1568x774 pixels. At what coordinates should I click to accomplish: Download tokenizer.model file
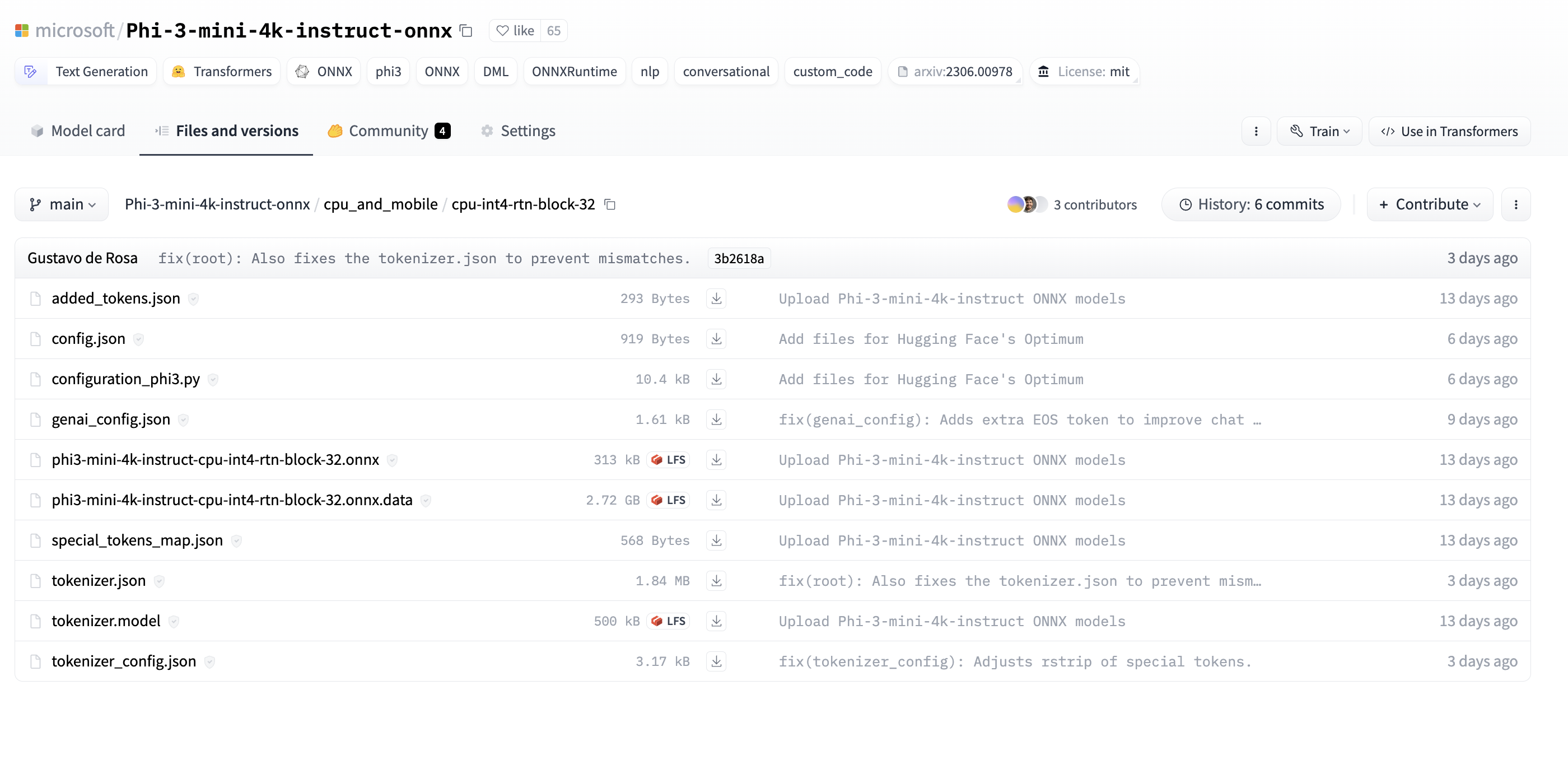716,621
